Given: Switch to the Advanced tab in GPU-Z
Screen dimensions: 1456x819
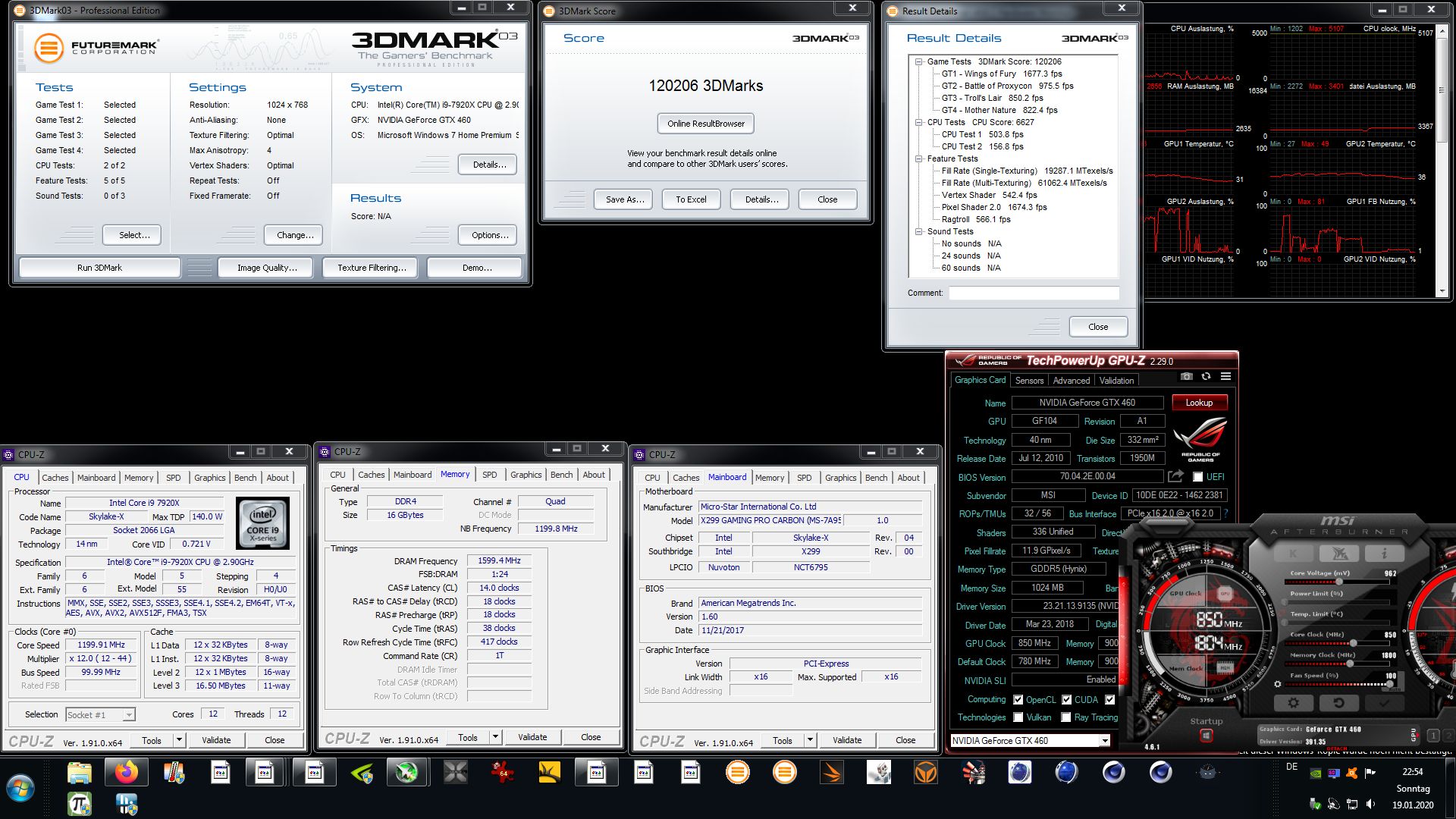Looking at the screenshot, I should (1071, 381).
